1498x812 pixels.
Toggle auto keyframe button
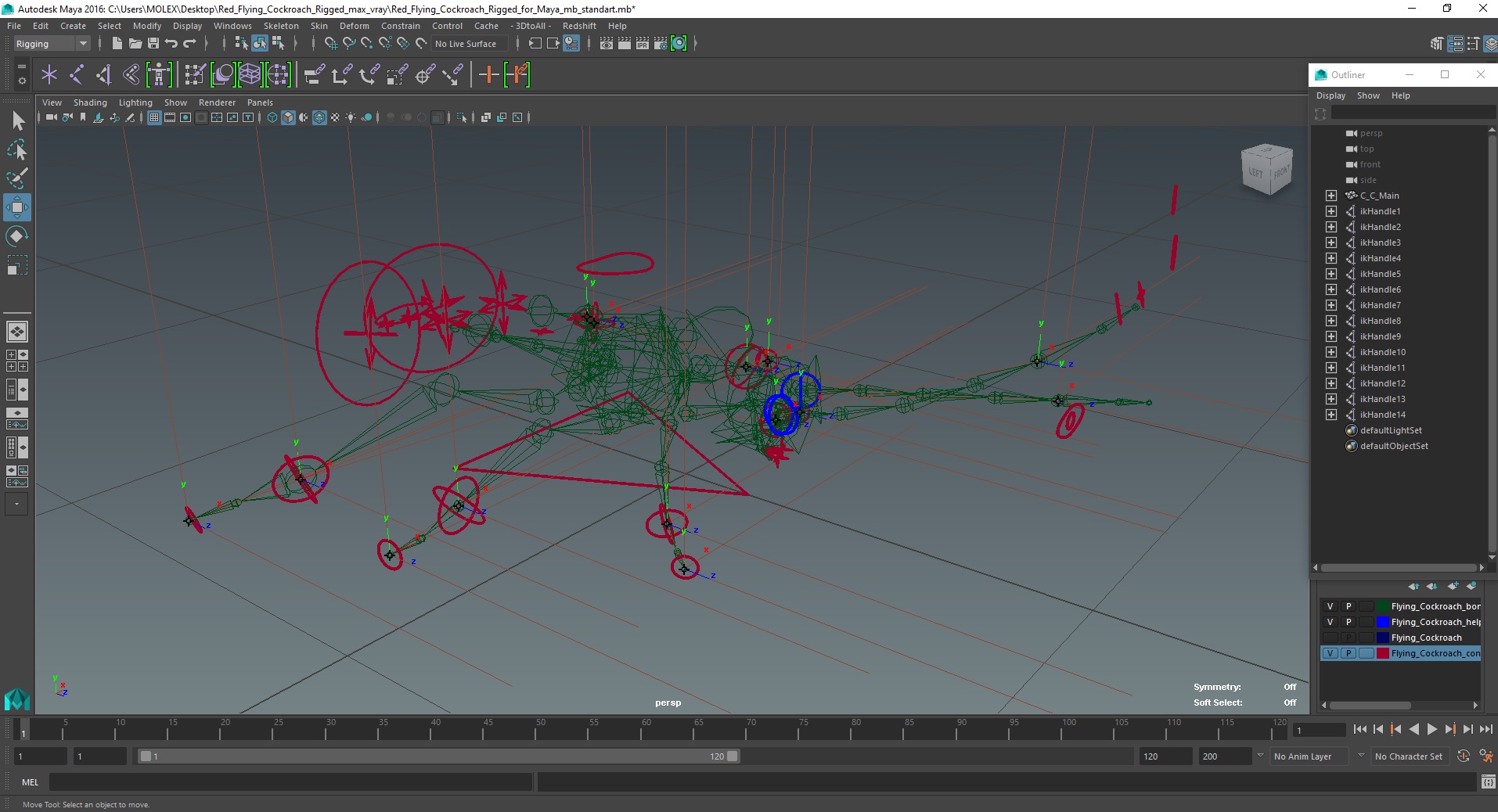pos(1464,756)
